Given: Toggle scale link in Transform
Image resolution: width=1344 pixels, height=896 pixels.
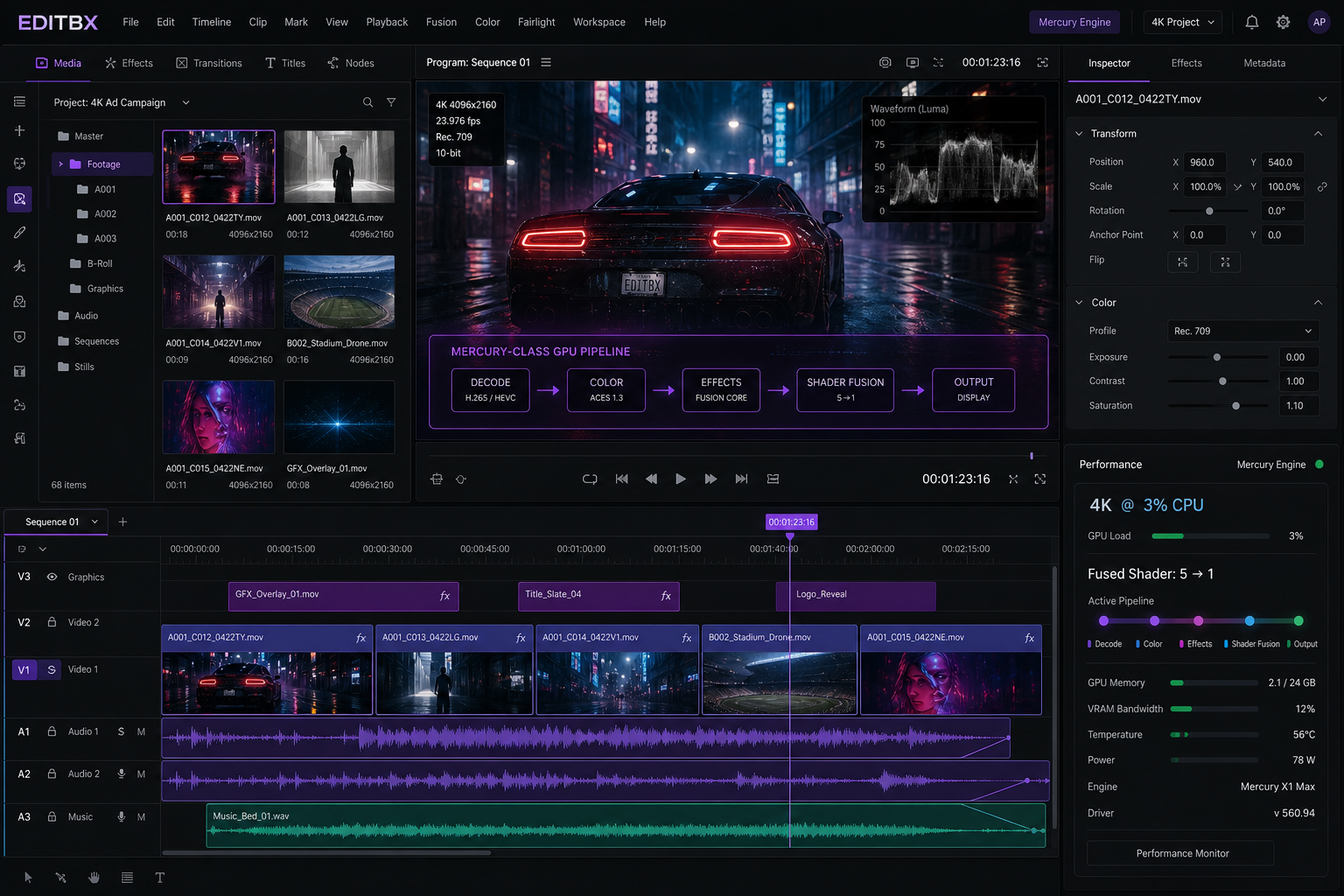Looking at the screenshot, I should click(x=1322, y=186).
